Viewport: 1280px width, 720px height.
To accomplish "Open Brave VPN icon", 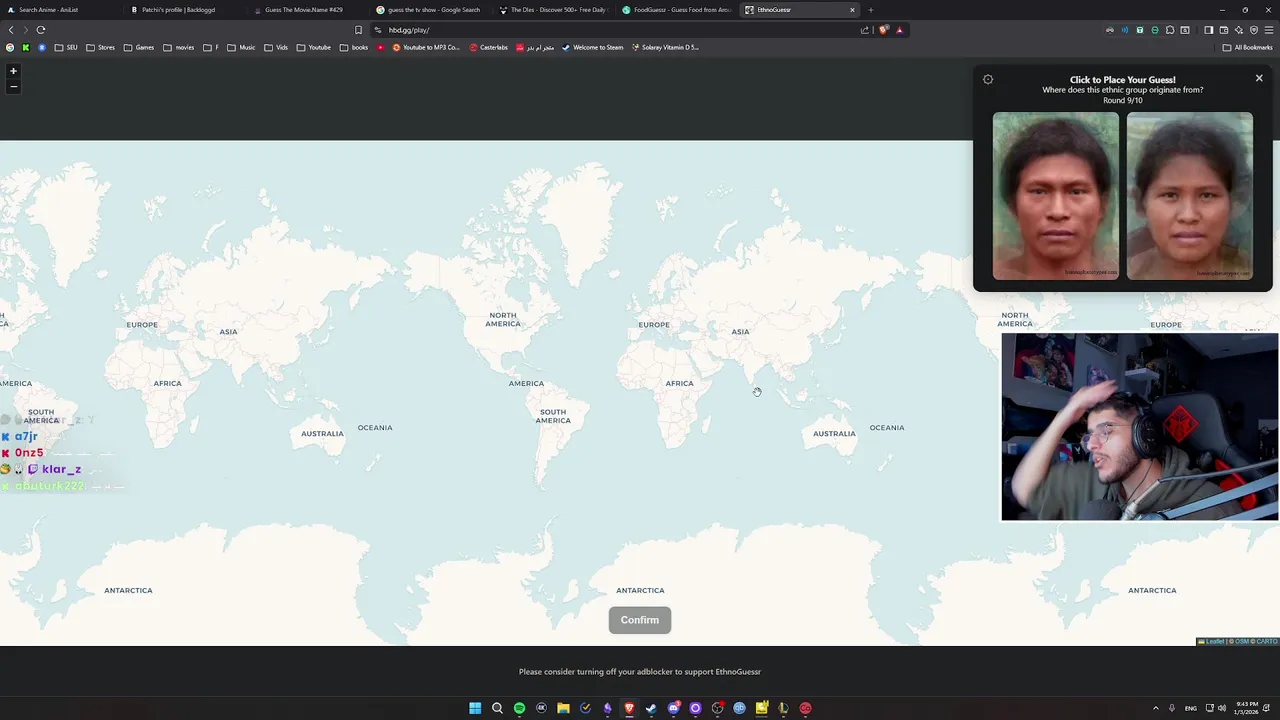I will coord(1254,30).
